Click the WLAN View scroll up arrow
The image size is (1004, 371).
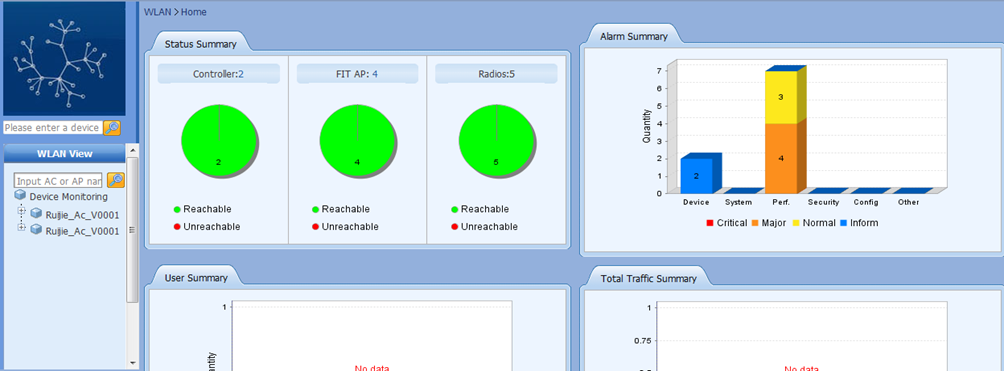point(133,150)
